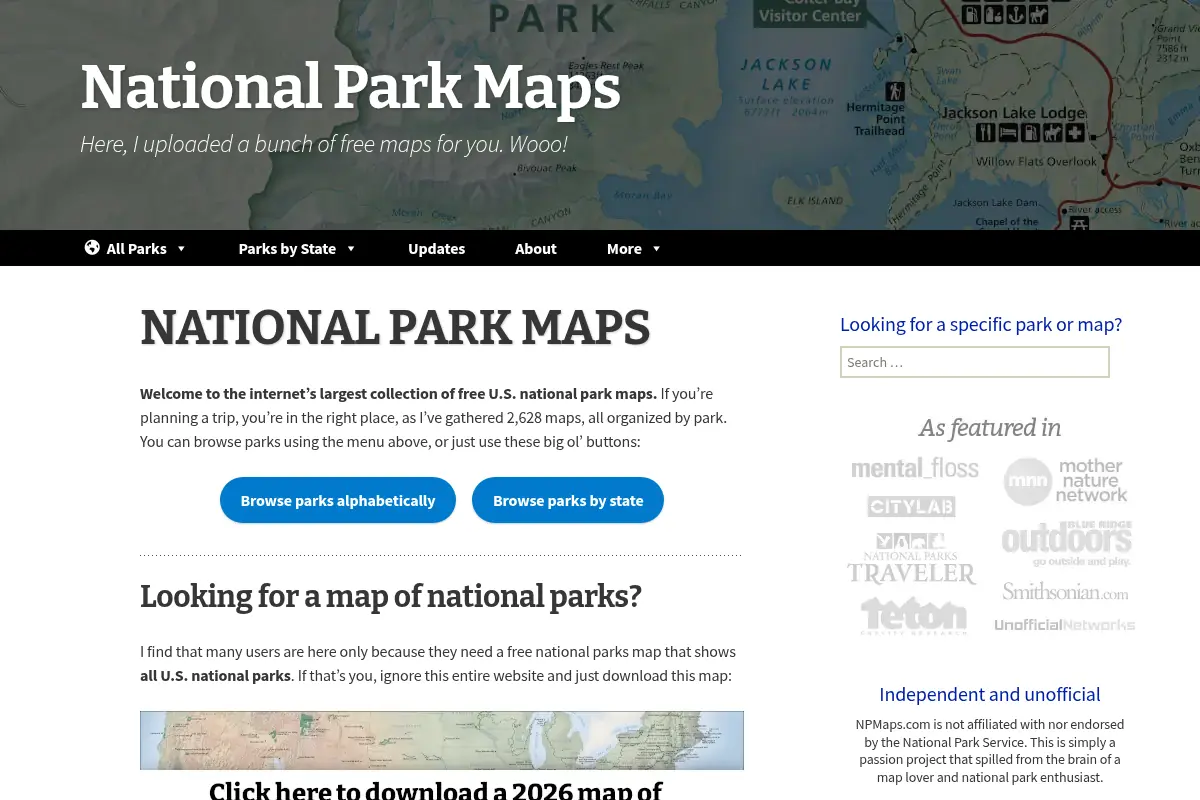This screenshot has width=1200, height=800.
Task: Click the Looking for a specific park heading
Action: (x=981, y=324)
